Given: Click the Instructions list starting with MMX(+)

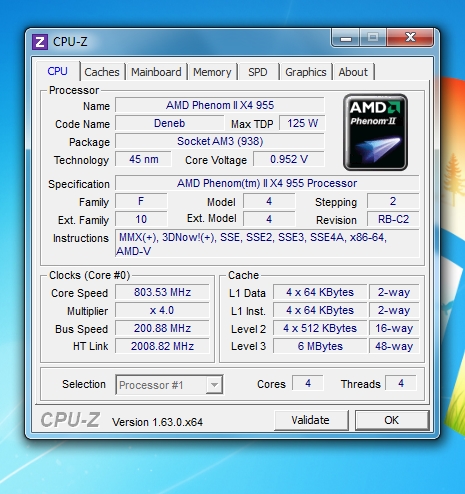Looking at the screenshot, I should coord(267,244).
